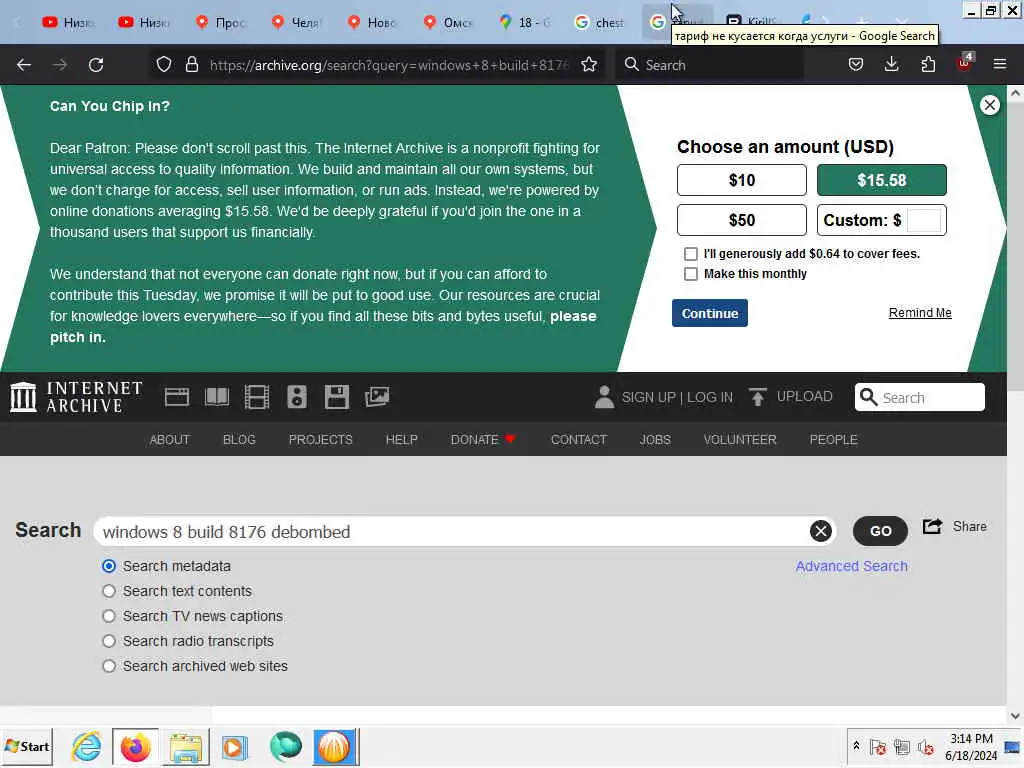The image size is (1024, 768).
Task: Switch to the 'chest' Google tab
Action: tap(599, 22)
